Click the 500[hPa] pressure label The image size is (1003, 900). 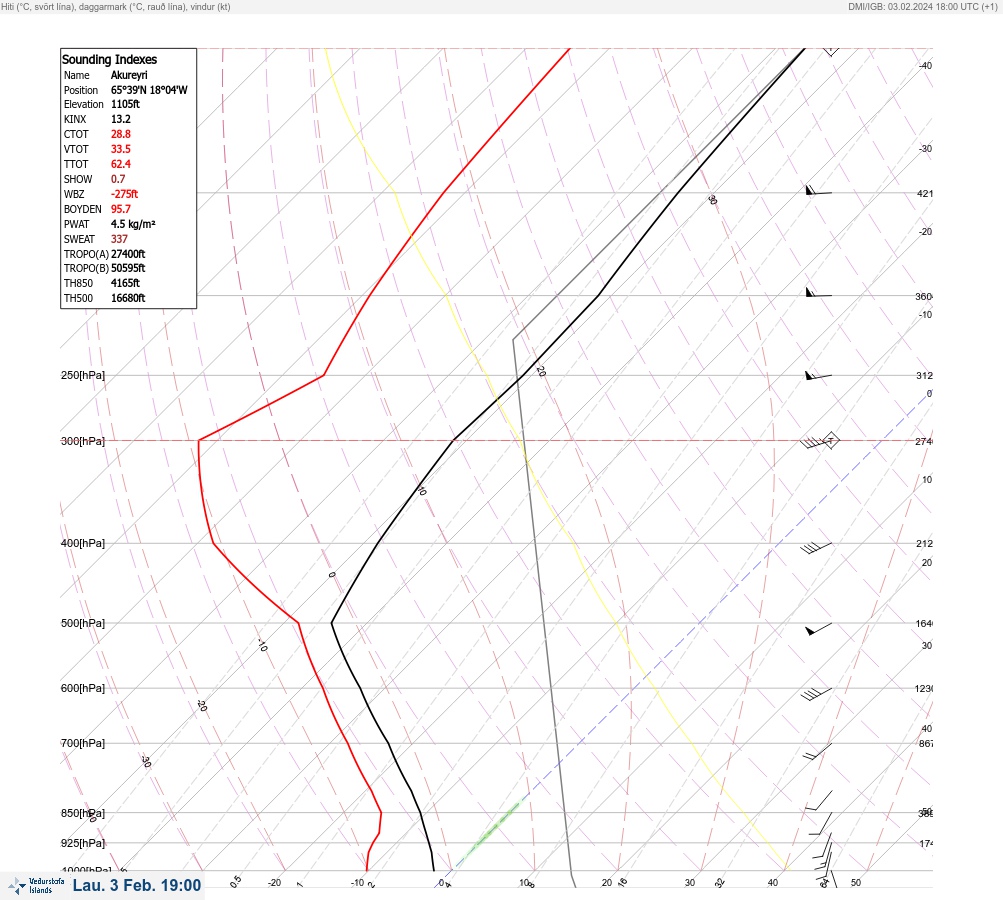tap(83, 624)
